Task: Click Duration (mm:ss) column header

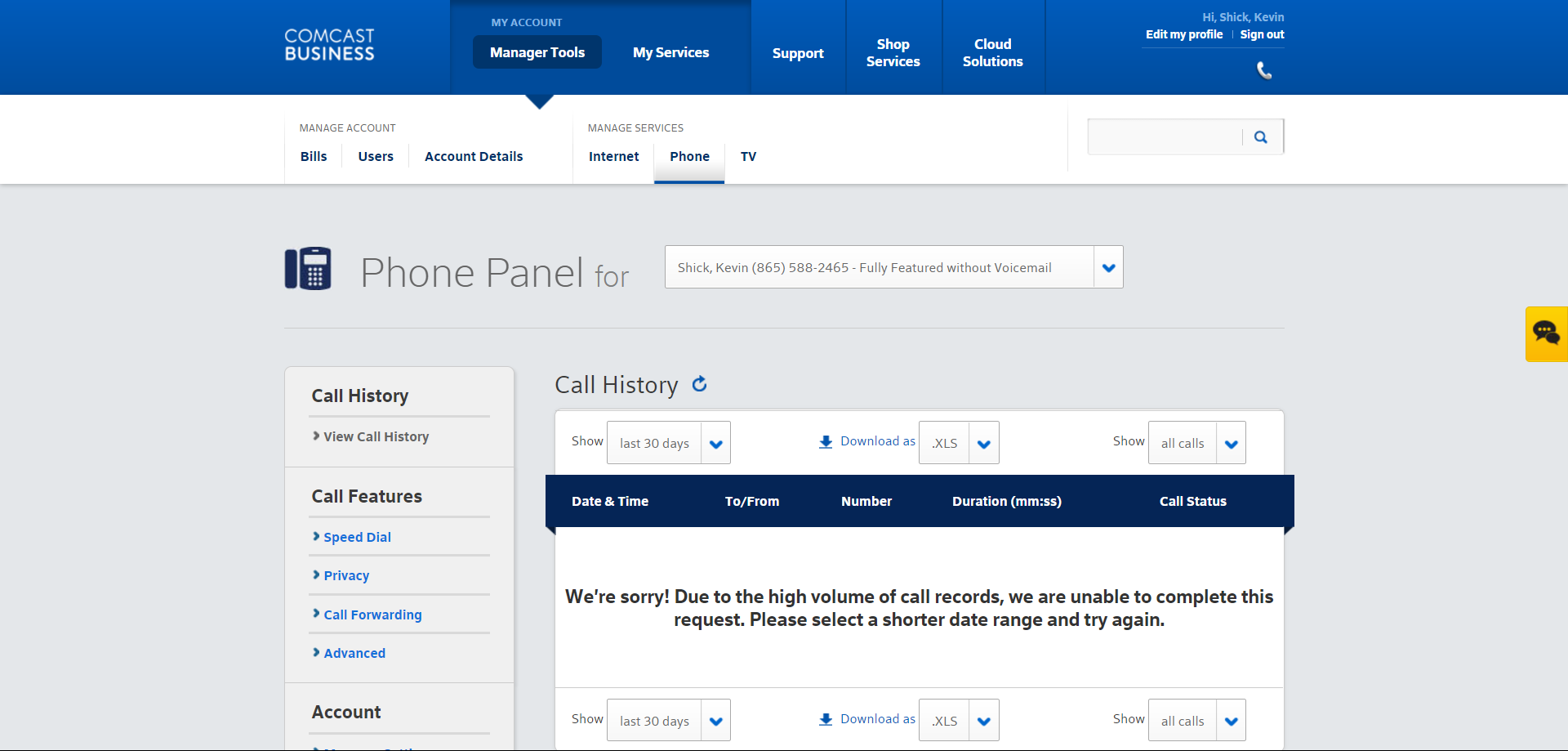Action: tap(1007, 501)
